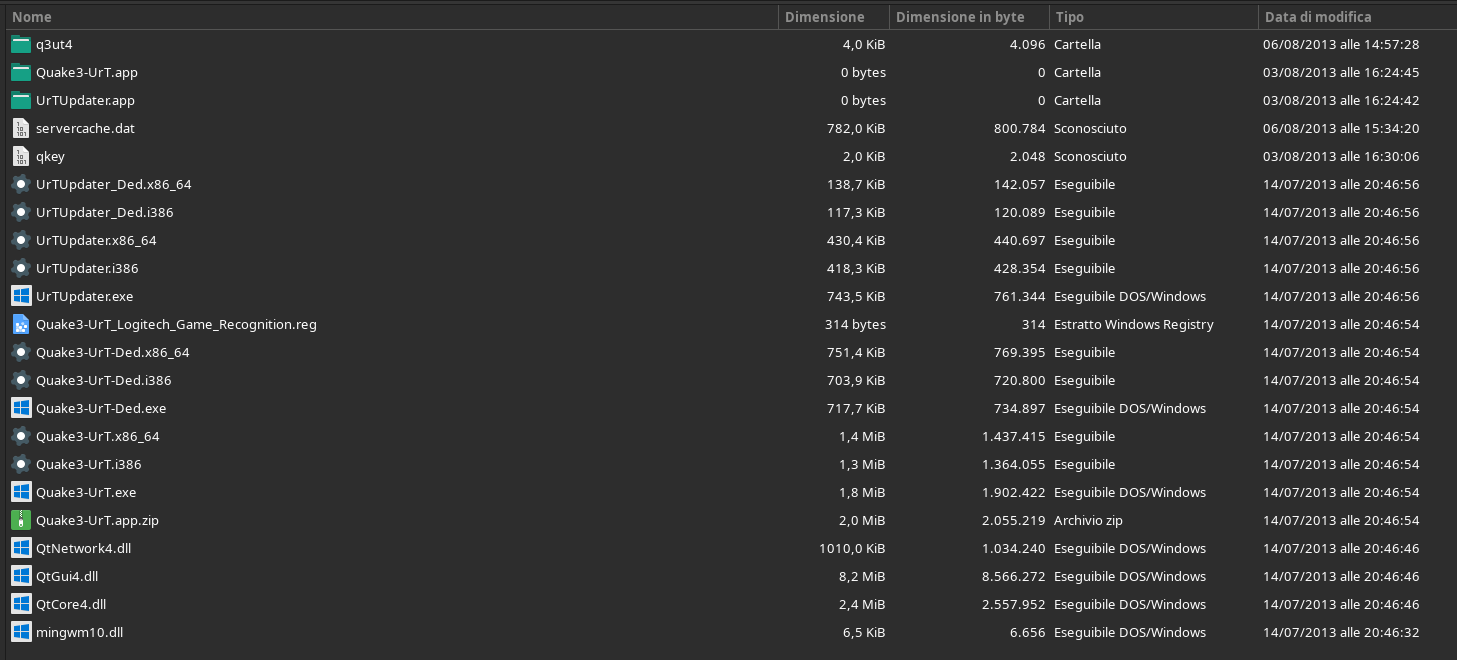
Task: Sort files by the Nome column header
Action: pos(392,17)
